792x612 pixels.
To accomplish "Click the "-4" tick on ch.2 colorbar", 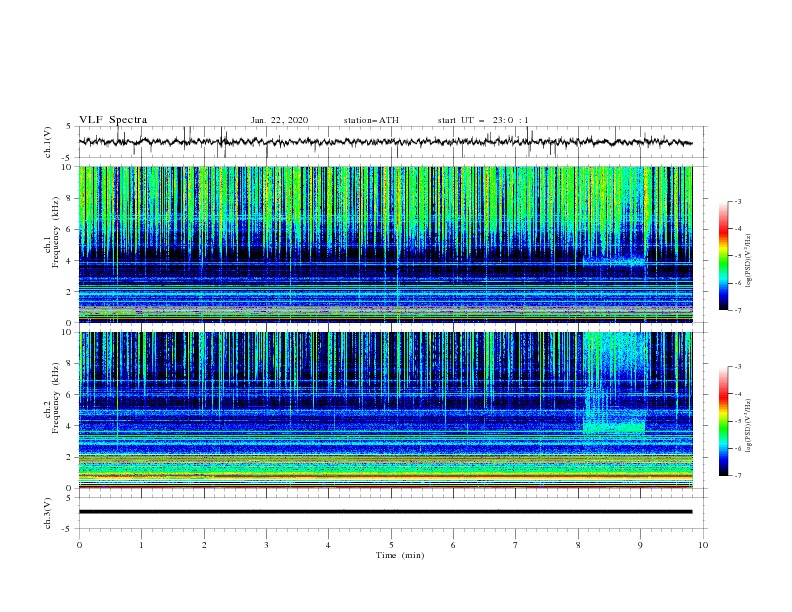I will (737, 394).
